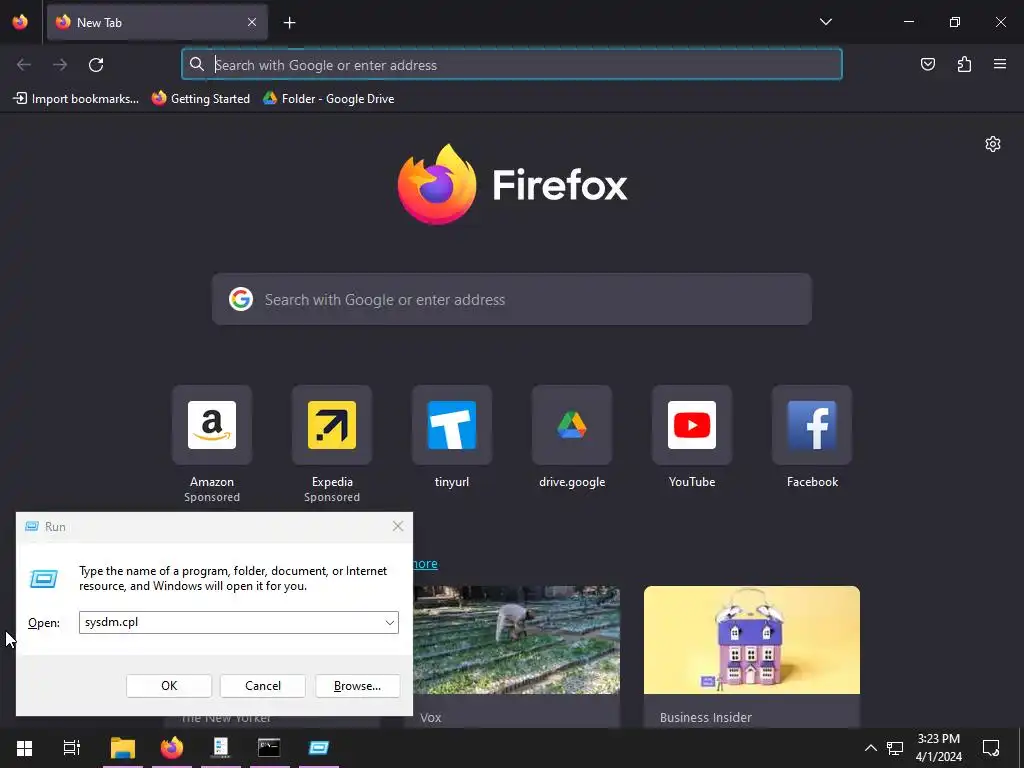Open File Explorer from the taskbar
Screen dimensions: 1024x768
[122, 748]
